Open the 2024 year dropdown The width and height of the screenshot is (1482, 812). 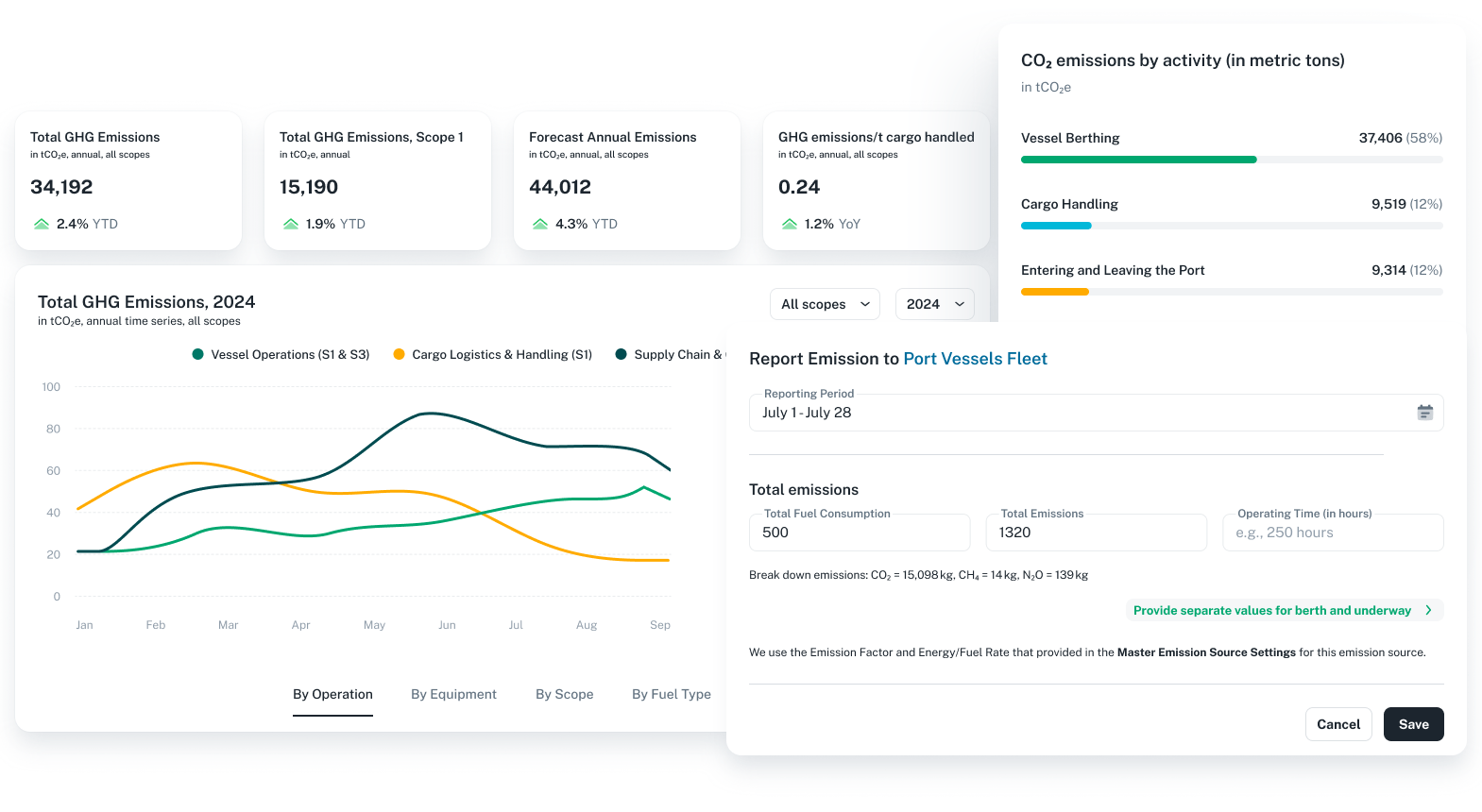click(934, 304)
